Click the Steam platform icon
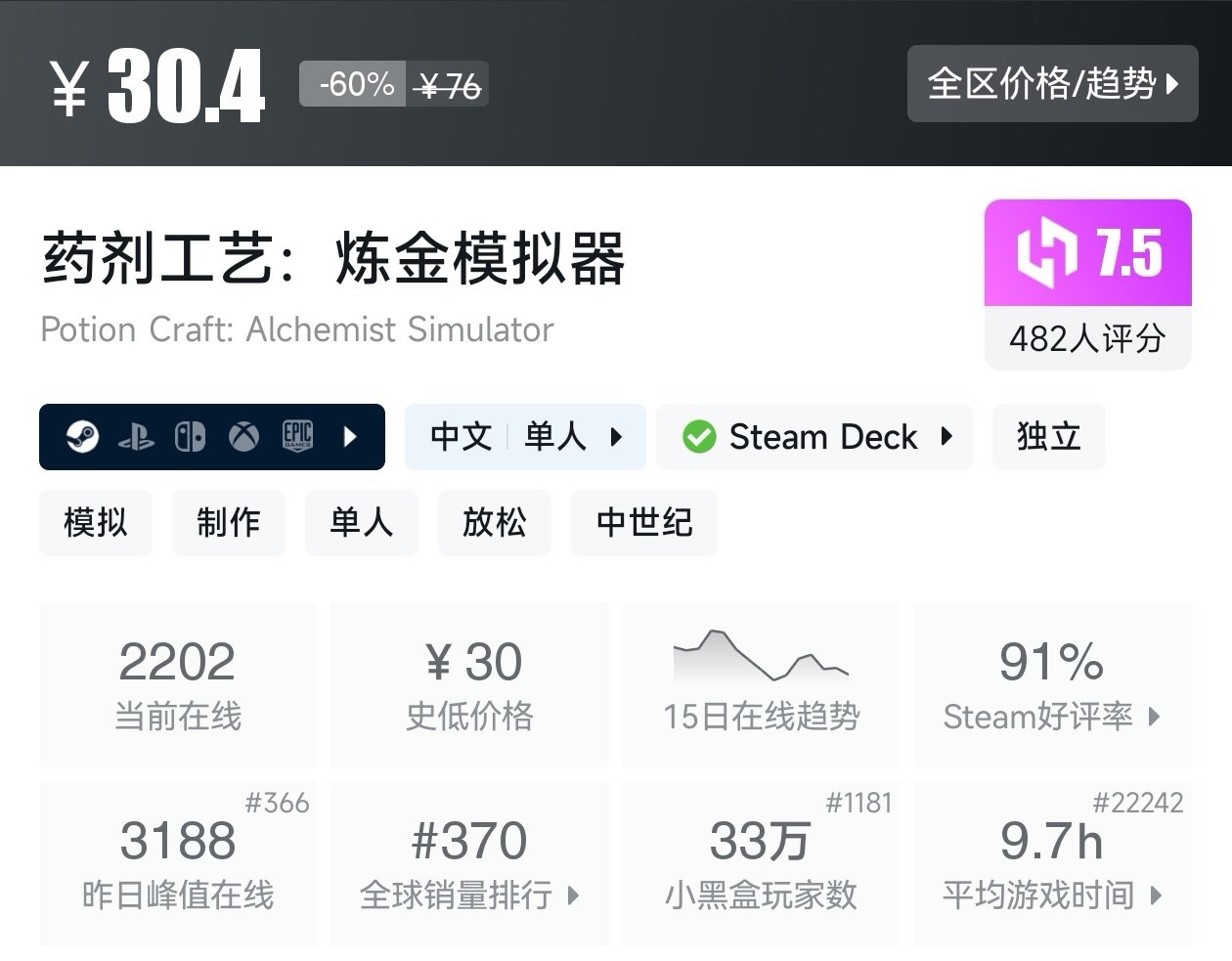Viewport: 1232px width, 961px height. click(82, 436)
